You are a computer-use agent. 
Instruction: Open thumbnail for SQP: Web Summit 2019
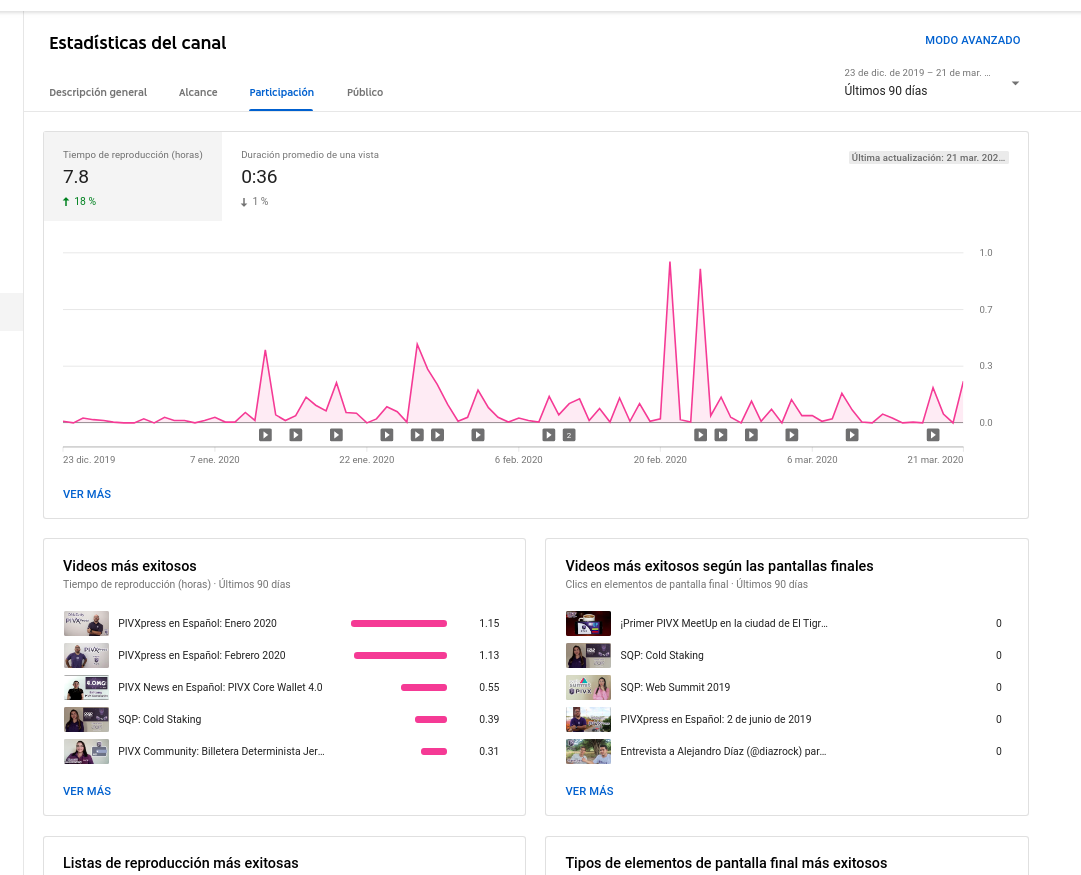pyautogui.click(x=588, y=687)
